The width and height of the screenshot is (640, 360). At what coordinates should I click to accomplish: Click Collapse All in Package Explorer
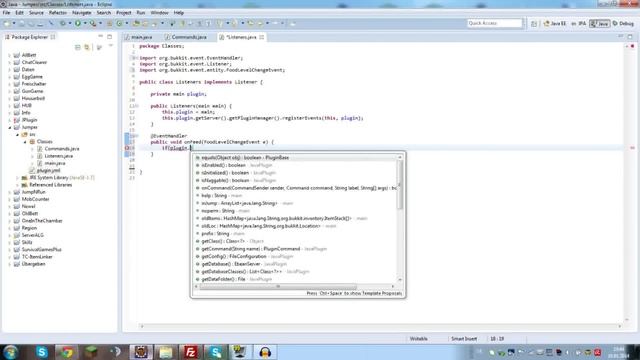pyautogui.click(x=78, y=47)
